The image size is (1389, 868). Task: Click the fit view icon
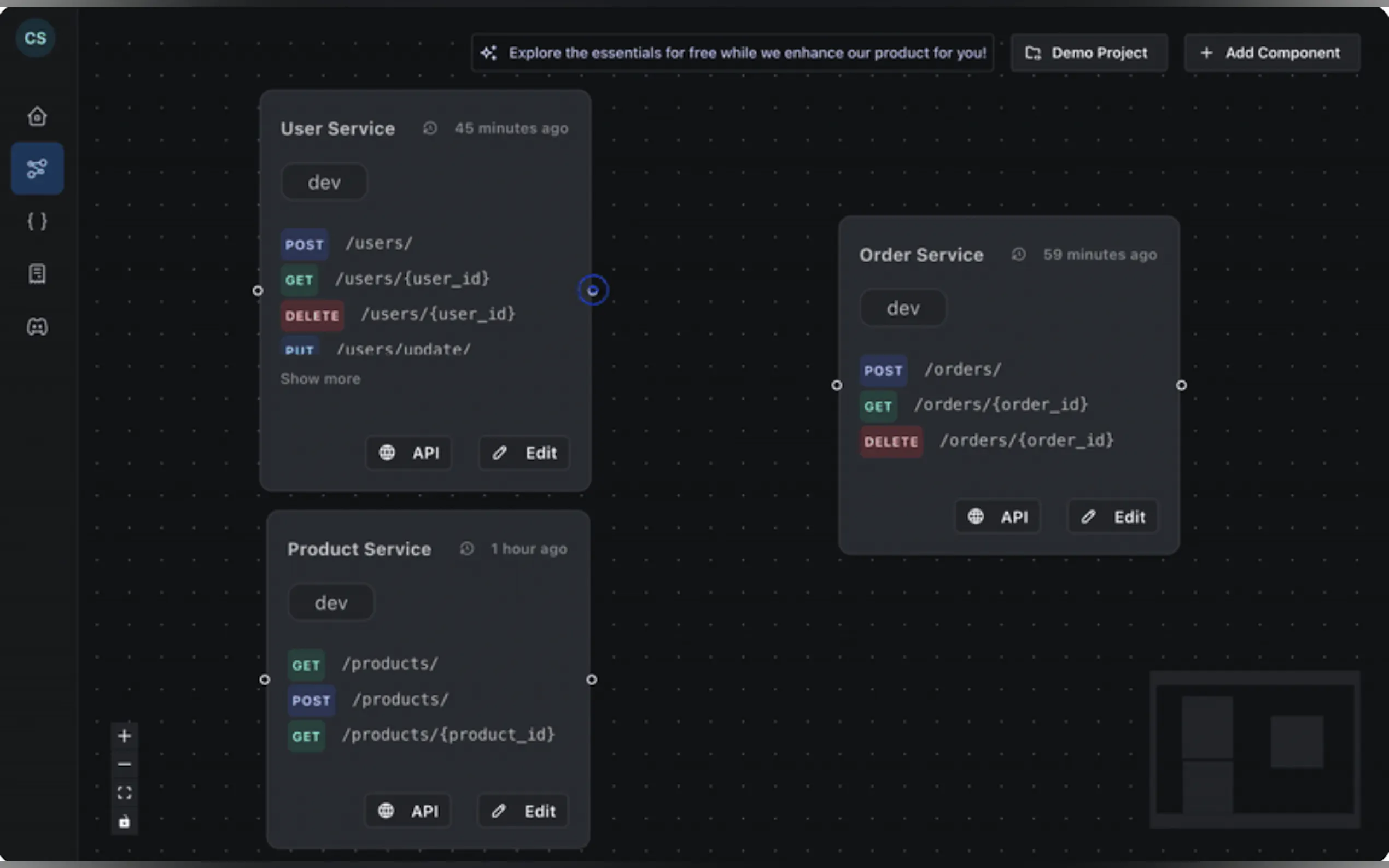(x=124, y=793)
